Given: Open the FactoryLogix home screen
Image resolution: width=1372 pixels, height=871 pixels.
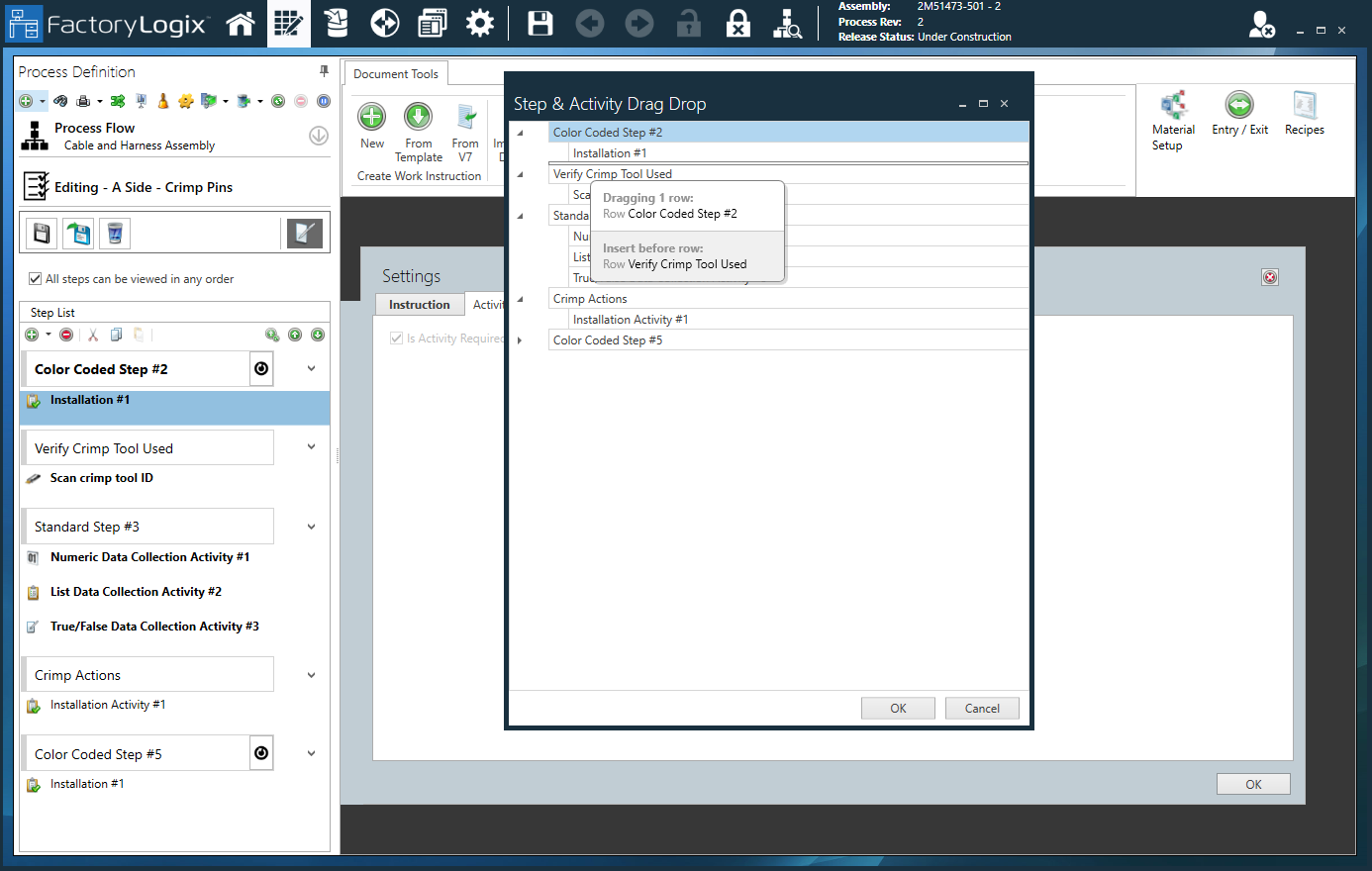Looking at the screenshot, I should (x=241, y=23).
